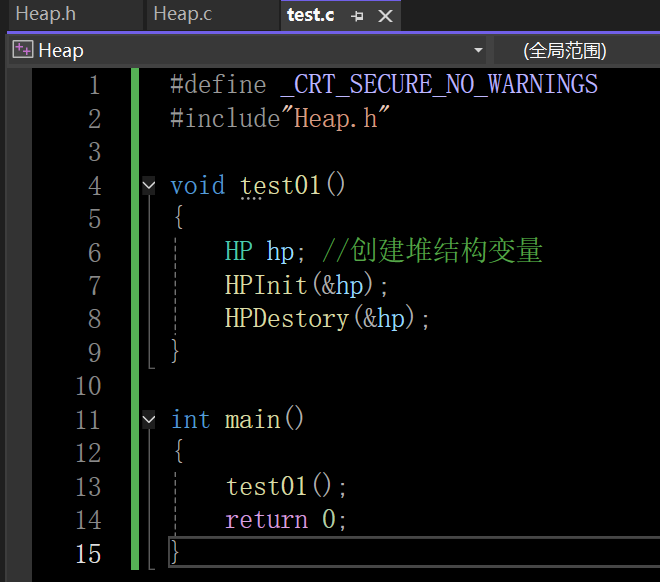
Task: Click line number 10 in the gutter
Action: tap(88, 385)
